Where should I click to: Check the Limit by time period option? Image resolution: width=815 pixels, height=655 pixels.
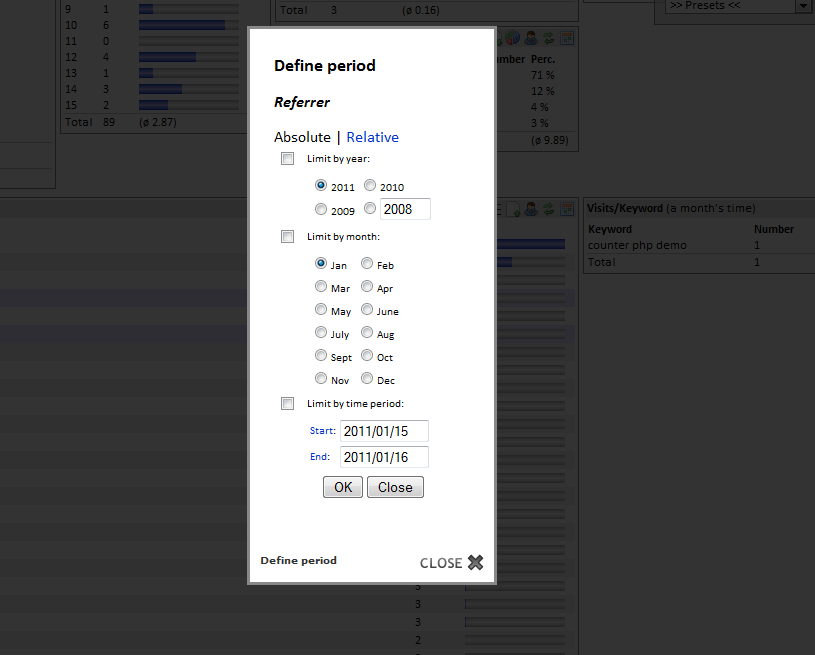[288, 403]
